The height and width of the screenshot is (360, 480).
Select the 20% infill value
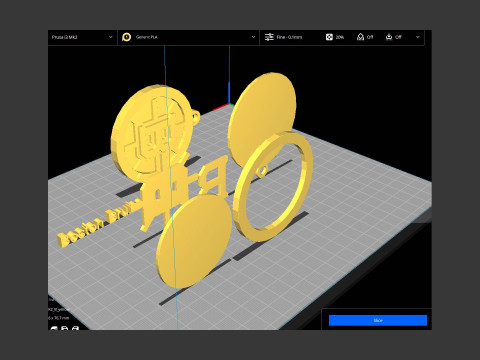click(340, 37)
